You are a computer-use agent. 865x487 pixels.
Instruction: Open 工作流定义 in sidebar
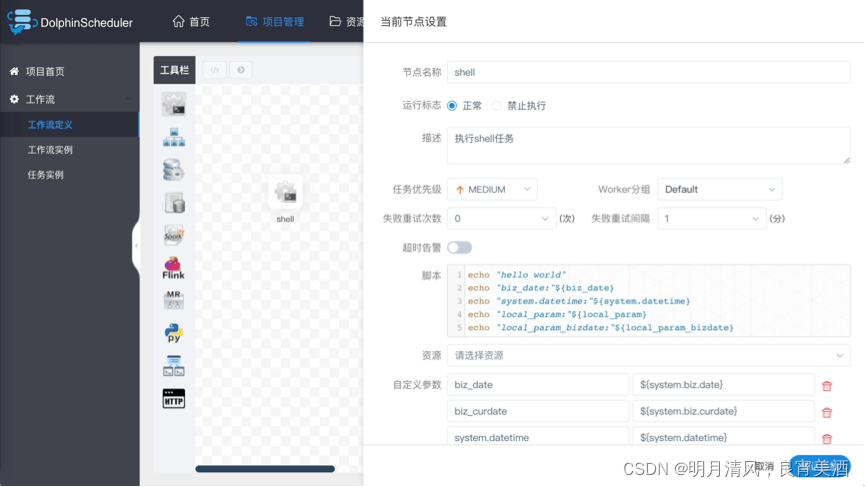[x=70, y=125]
